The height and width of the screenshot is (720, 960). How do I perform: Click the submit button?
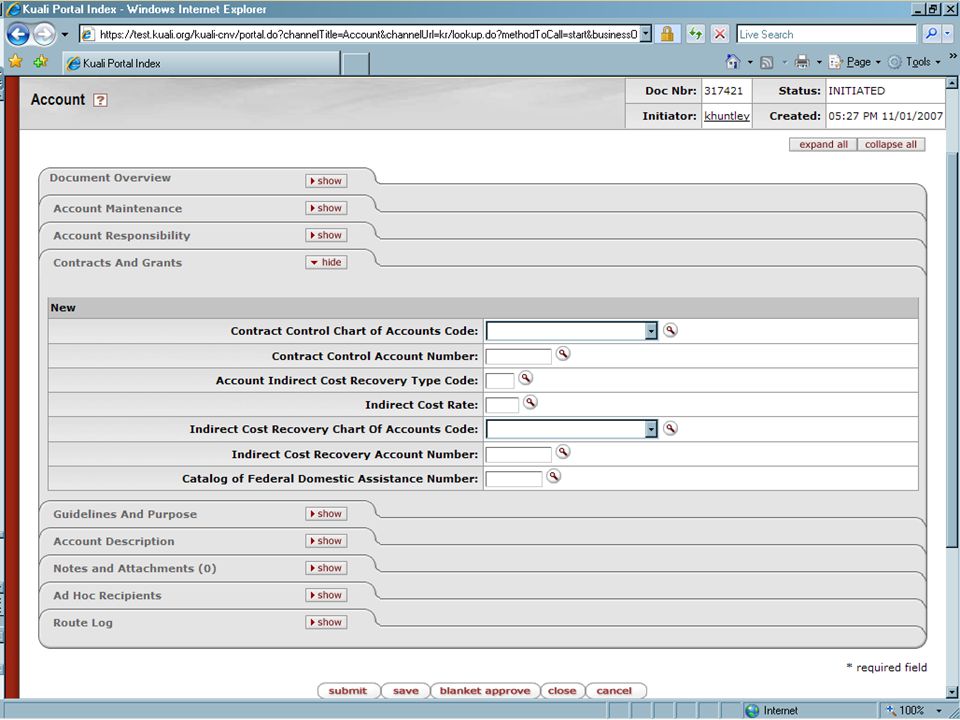(x=348, y=691)
